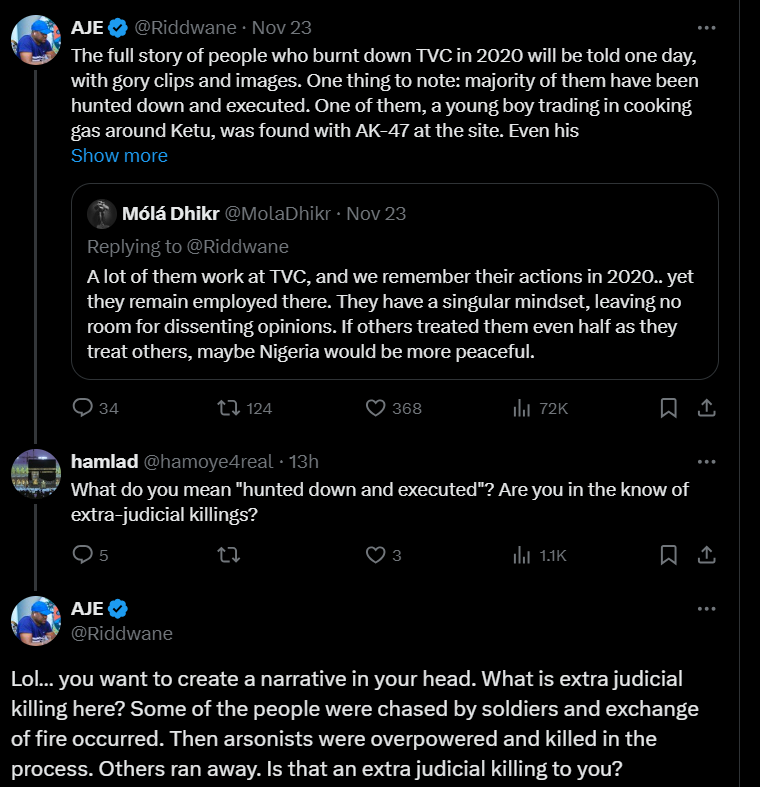Share hamlad's tweet
760x787 pixels.
point(705,555)
